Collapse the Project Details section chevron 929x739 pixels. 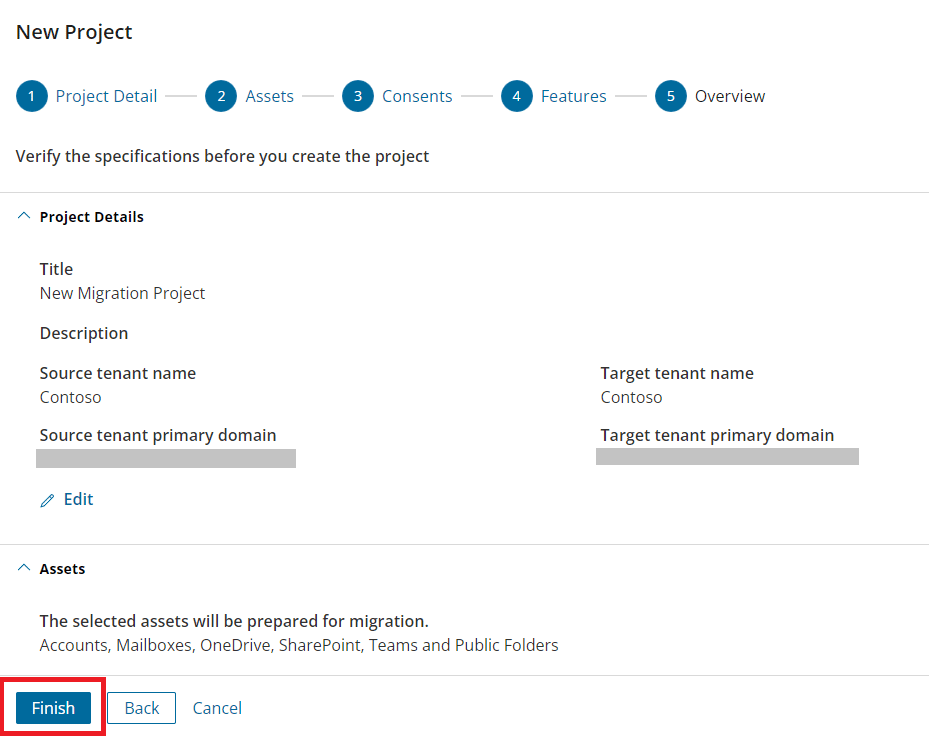point(24,216)
